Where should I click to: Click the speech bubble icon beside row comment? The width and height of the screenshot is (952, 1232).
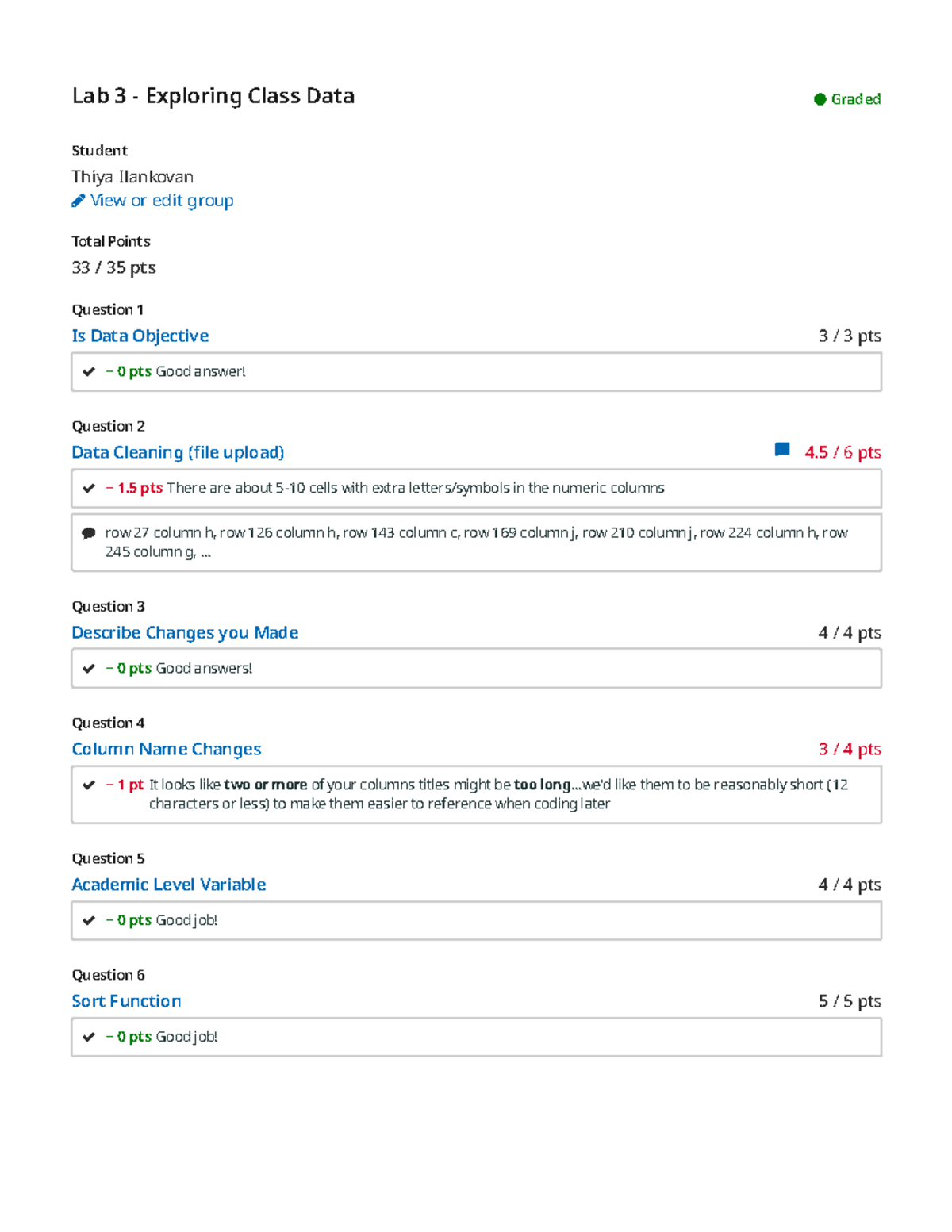(89, 533)
